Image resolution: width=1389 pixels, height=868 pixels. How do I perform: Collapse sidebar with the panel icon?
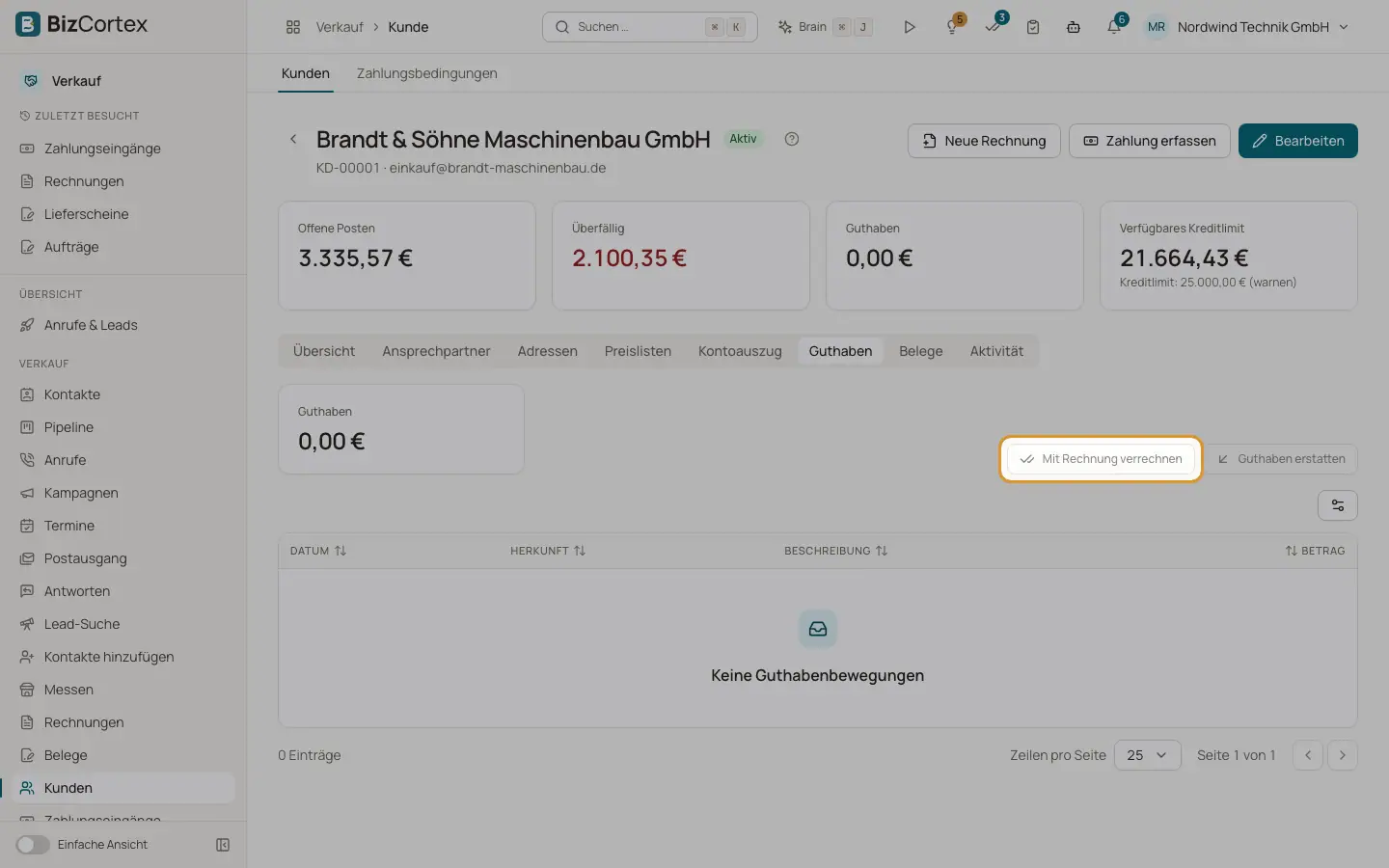(223, 845)
